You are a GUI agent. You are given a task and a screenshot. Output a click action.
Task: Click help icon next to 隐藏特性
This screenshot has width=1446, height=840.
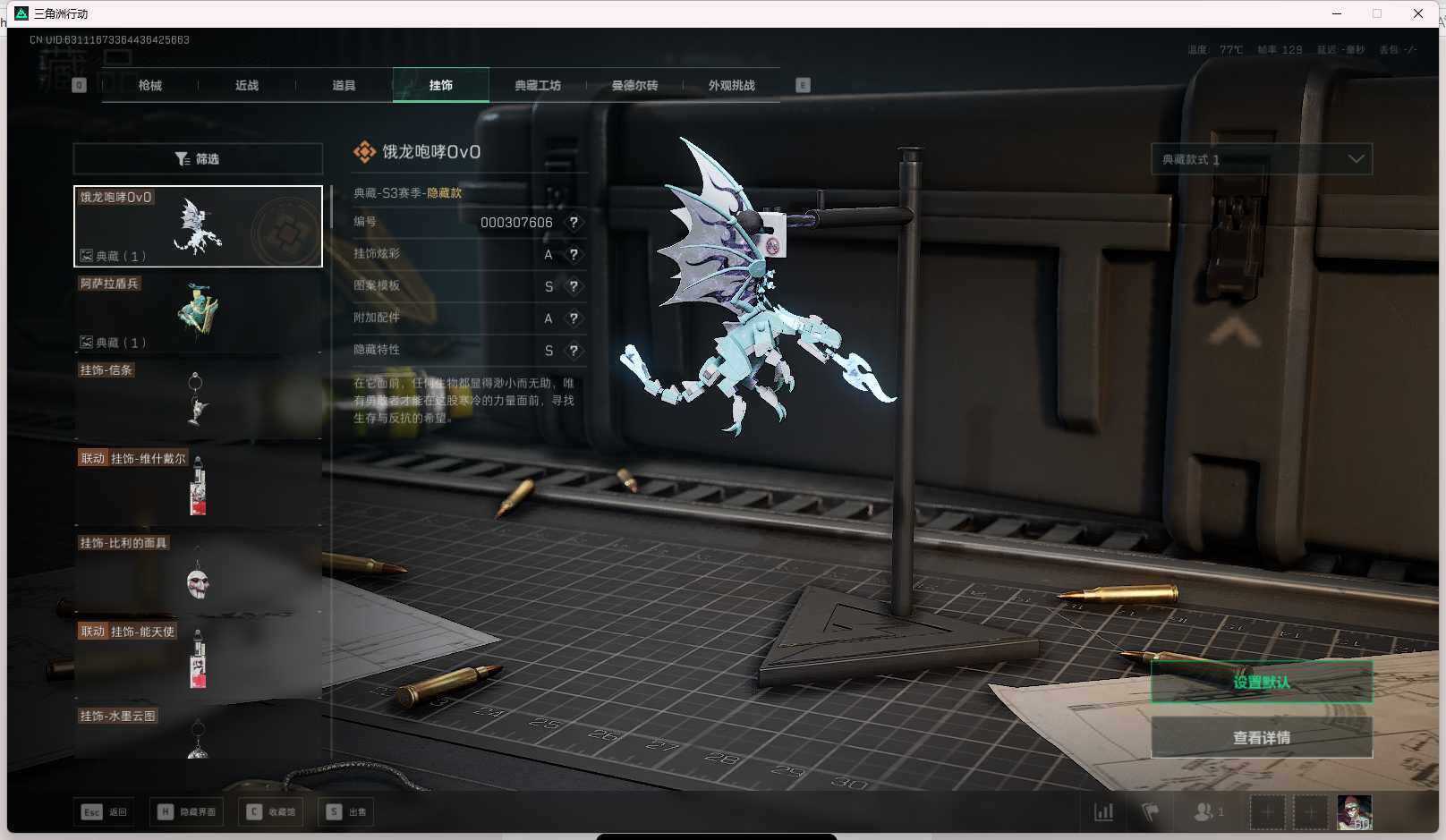click(574, 351)
